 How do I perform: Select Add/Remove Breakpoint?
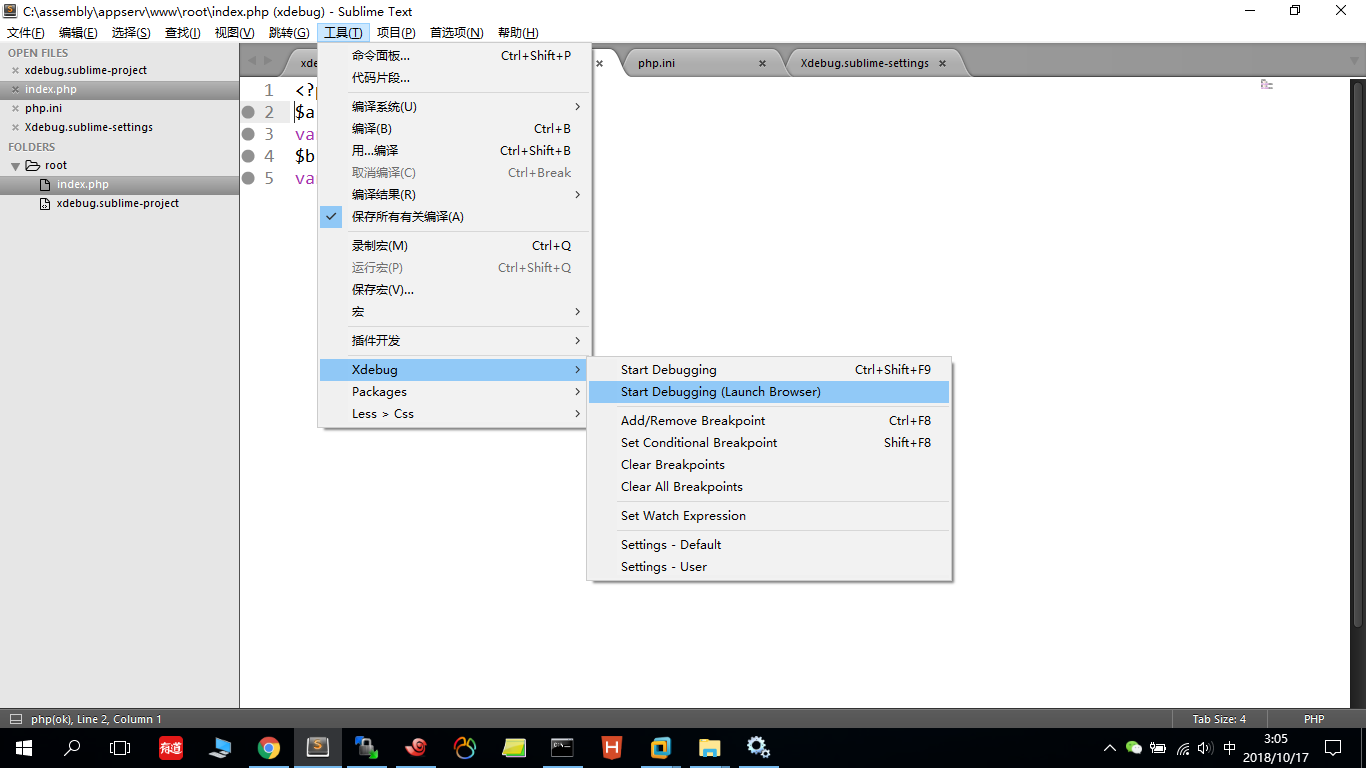coord(769,421)
